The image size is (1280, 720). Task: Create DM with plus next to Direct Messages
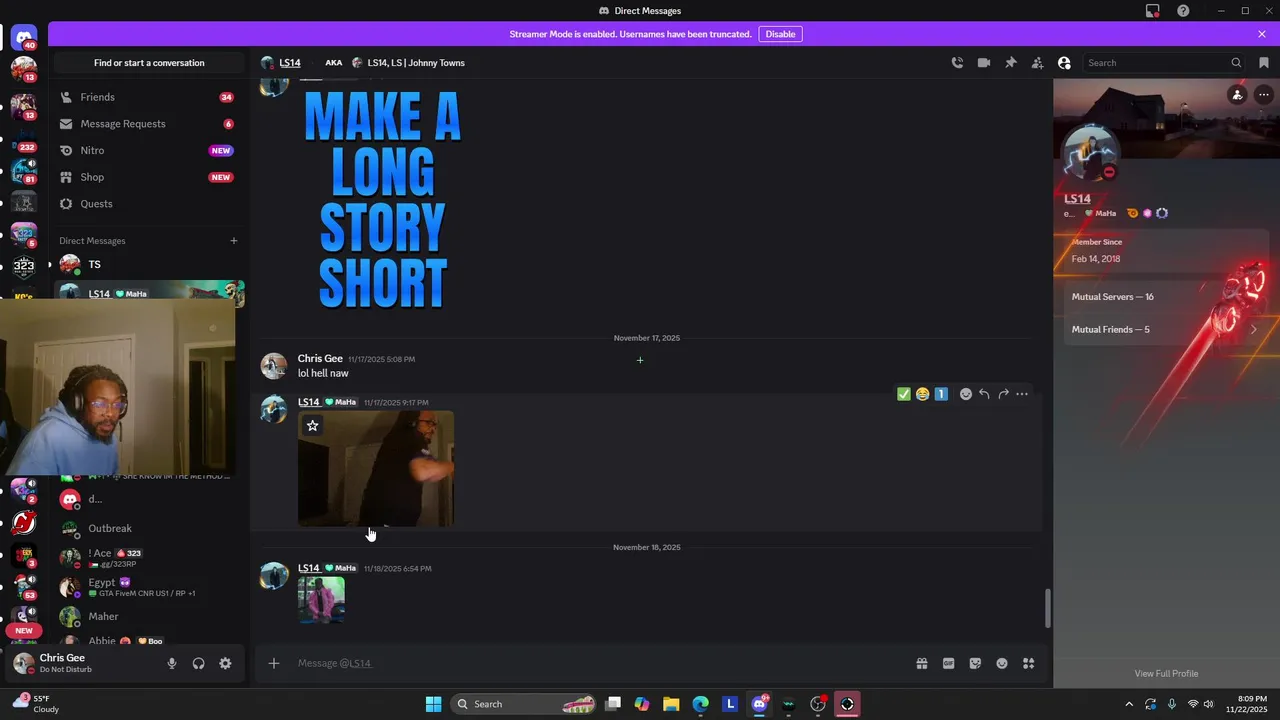click(234, 240)
